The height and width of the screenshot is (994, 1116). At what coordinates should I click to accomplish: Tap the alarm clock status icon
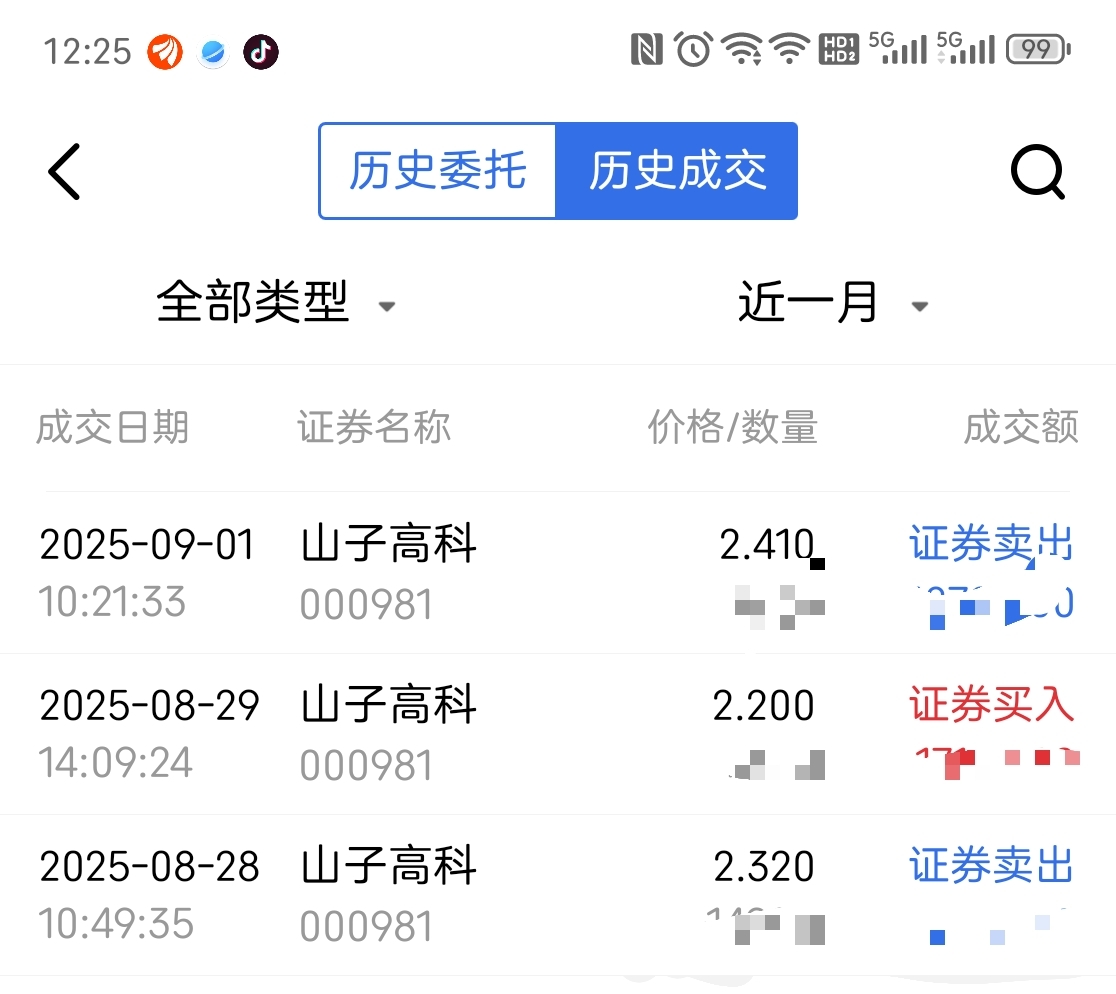[x=693, y=49]
